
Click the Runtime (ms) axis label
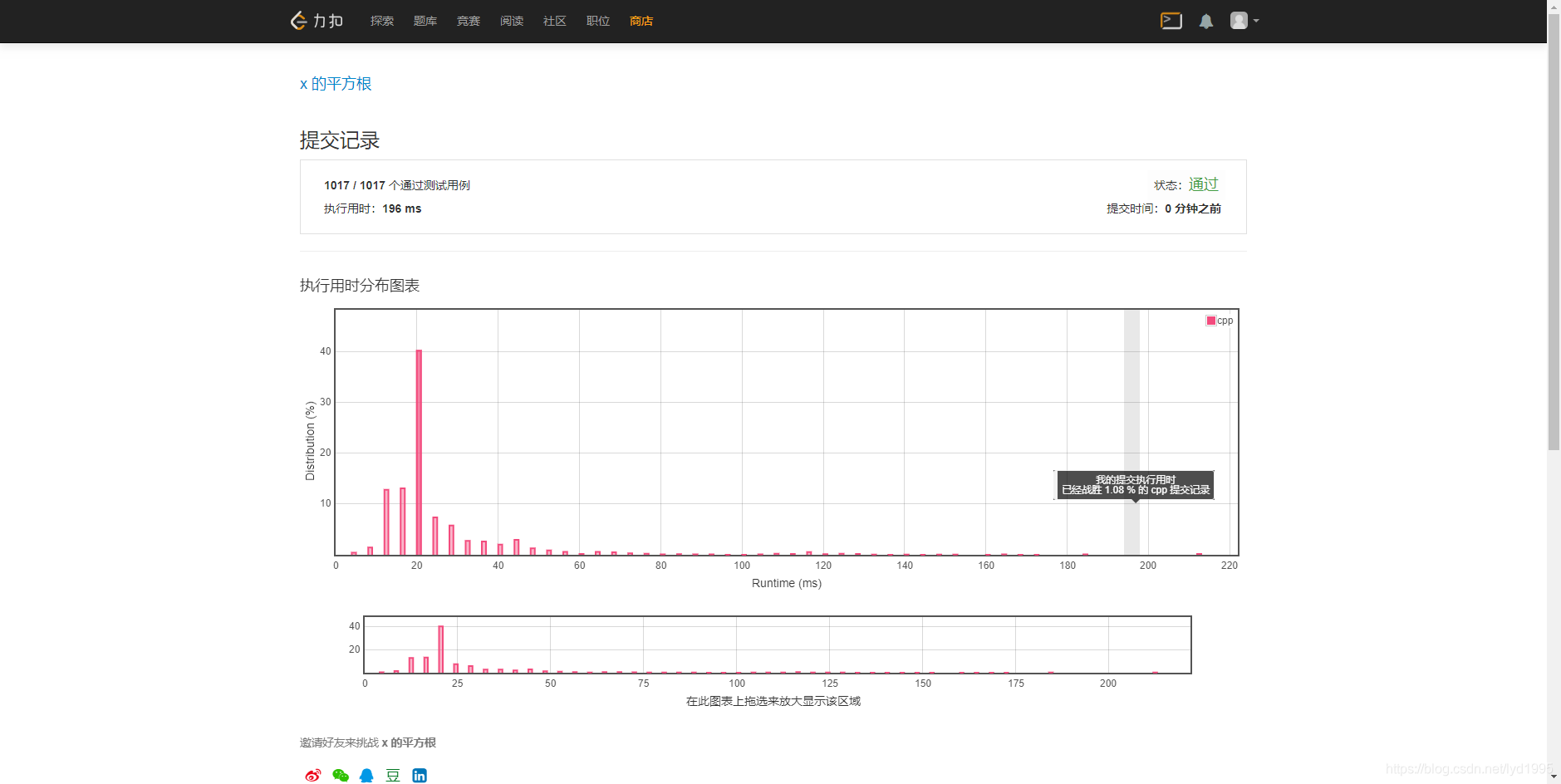coord(787,583)
